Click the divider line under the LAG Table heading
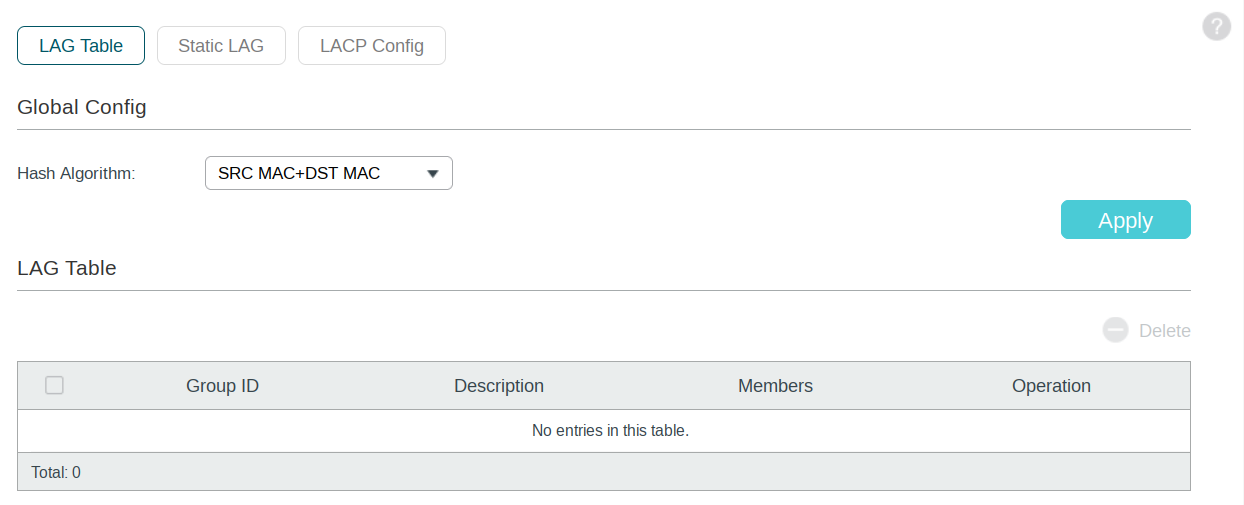The height and width of the screenshot is (505, 1244). pos(604,290)
